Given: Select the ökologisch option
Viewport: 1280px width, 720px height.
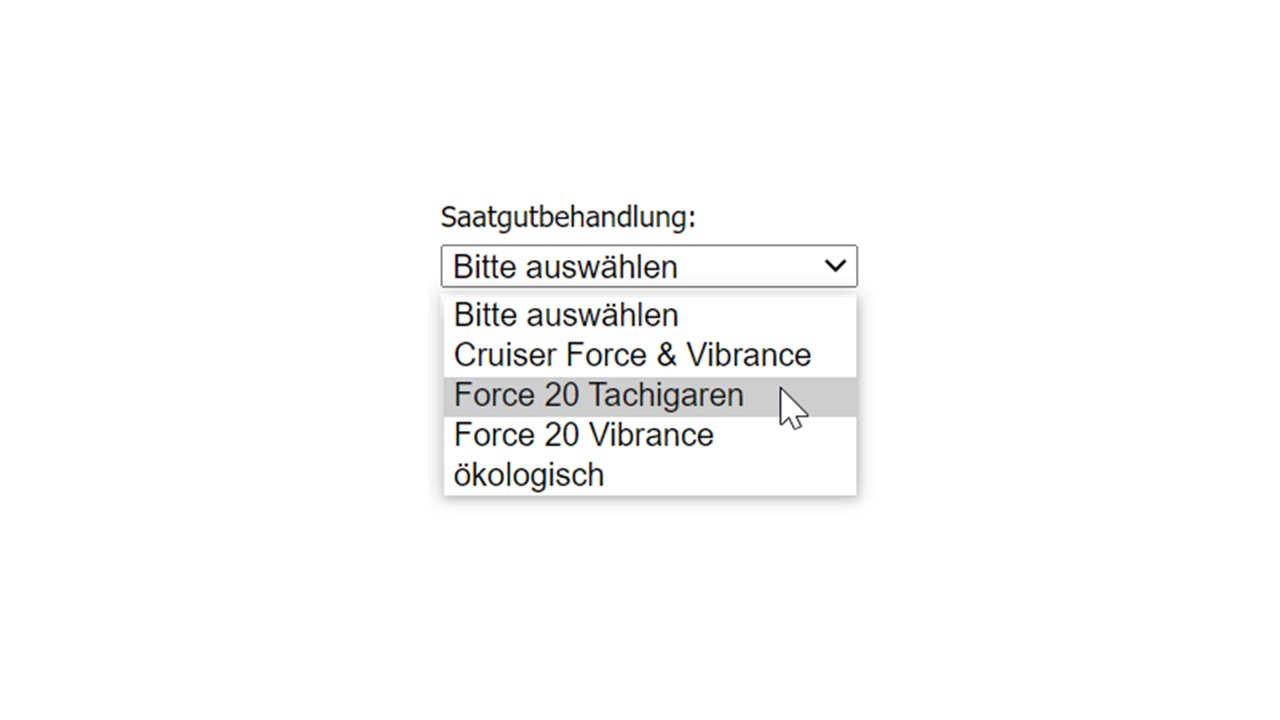Looking at the screenshot, I should pos(529,476).
